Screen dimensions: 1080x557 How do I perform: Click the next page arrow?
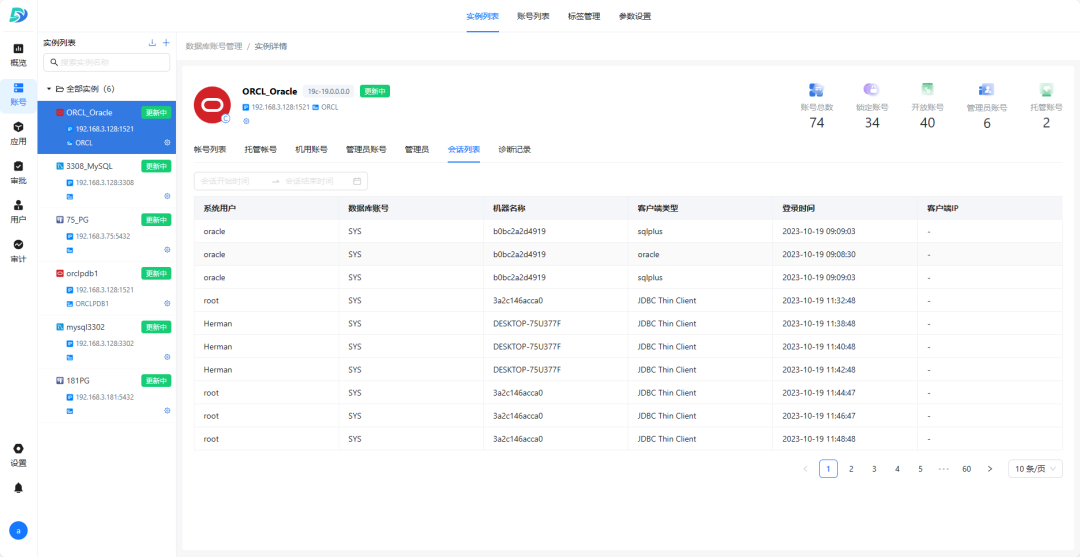pyautogui.click(x=990, y=469)
